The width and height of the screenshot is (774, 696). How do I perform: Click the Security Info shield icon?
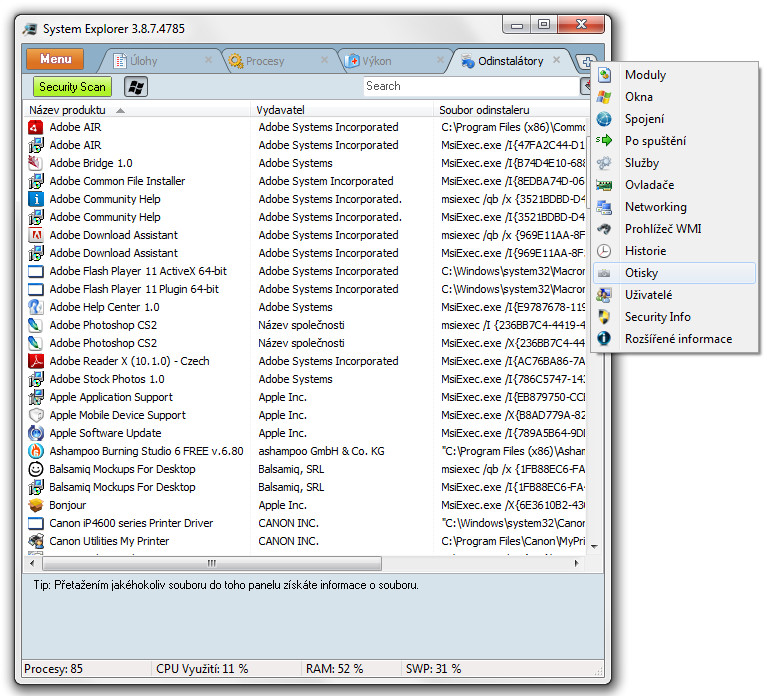pyautogui.click(x=604, y=317)
